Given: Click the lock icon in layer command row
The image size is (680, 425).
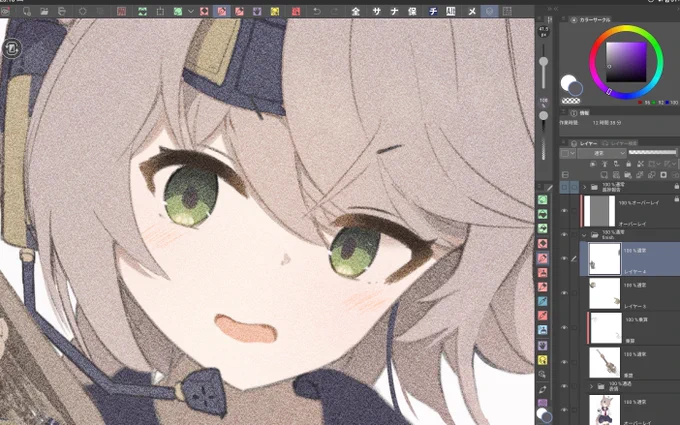Looking at the screenshot, I should (x=628, y=164).
